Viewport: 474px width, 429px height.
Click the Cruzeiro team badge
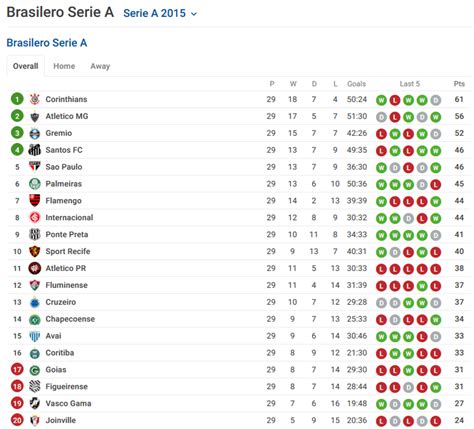tap(35, 302)
